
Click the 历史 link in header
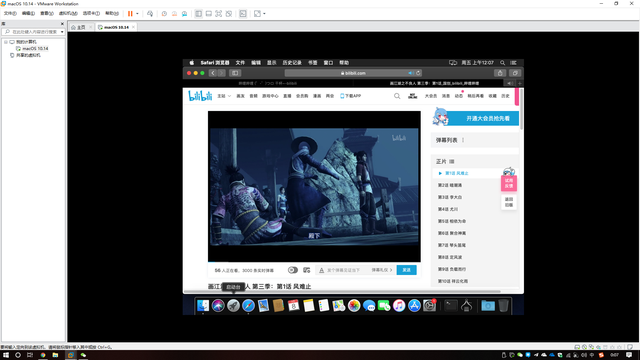pos(505,96)
